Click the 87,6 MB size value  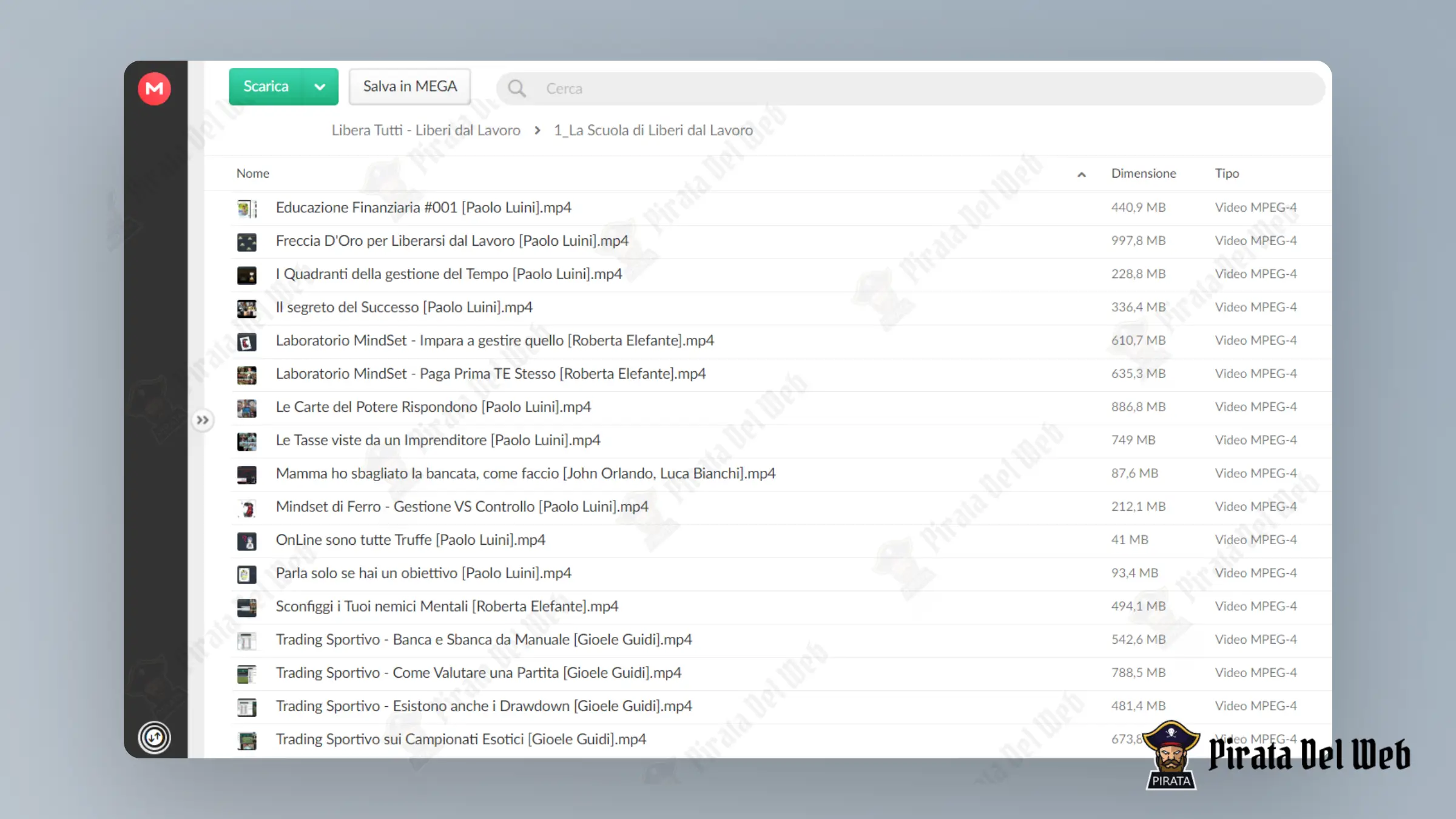point(1134,473)
